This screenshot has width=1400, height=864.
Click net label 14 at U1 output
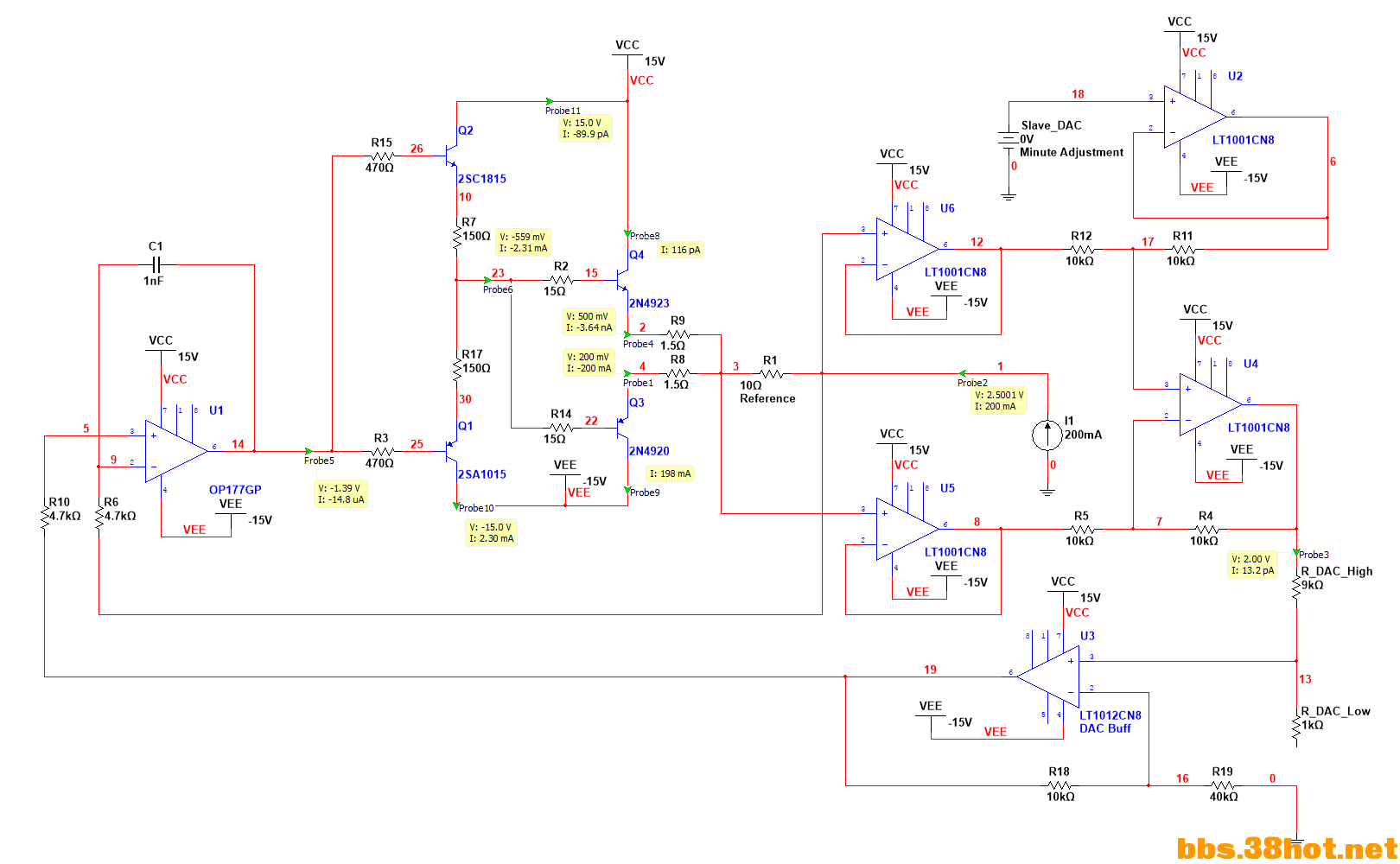[238, 444]
